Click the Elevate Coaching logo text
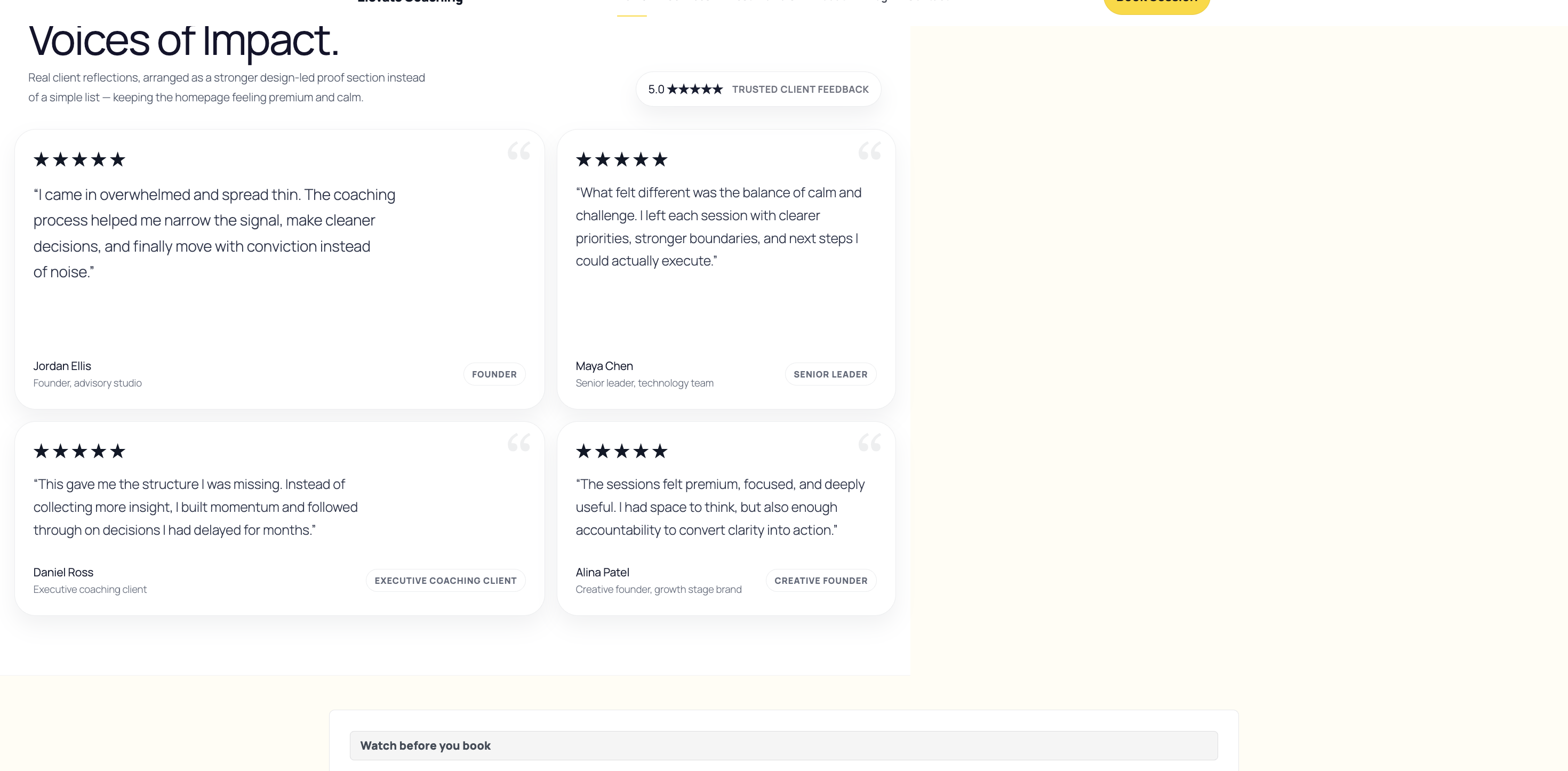 [410, 2]
